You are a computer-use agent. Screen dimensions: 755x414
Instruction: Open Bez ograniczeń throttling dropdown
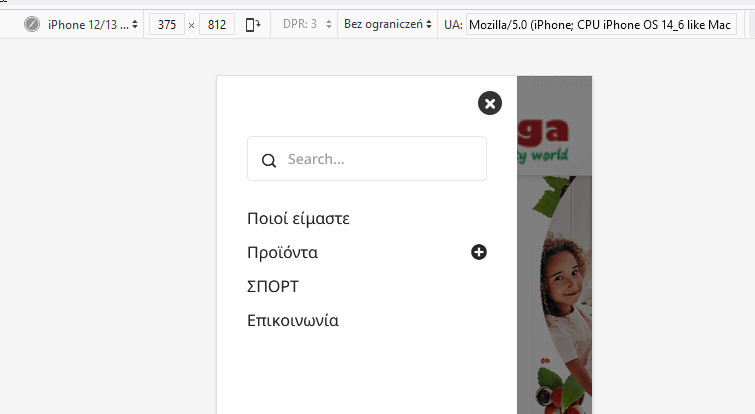(387, 24)
